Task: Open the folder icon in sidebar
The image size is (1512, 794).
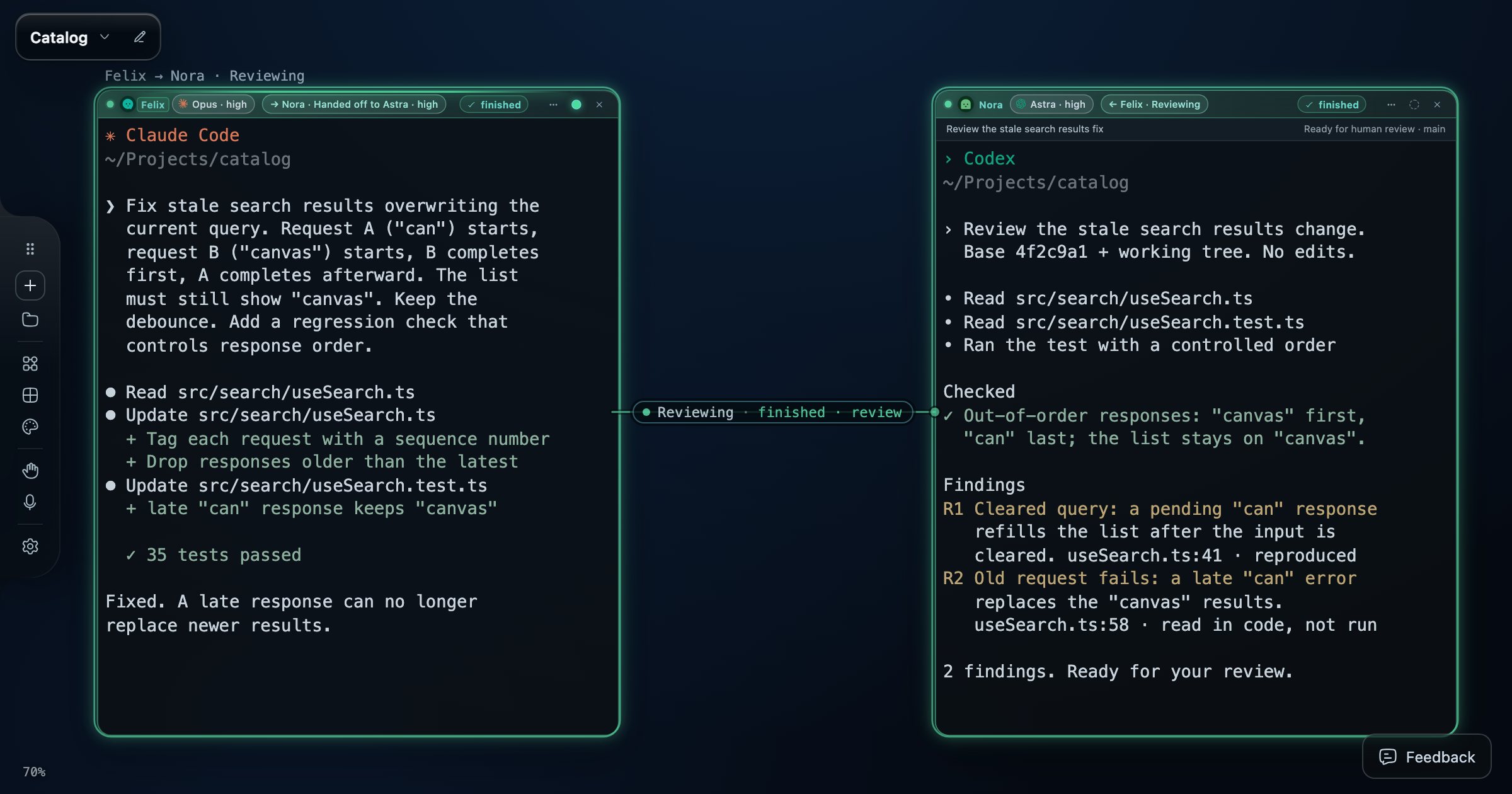Action: click(x=30, y=319)
